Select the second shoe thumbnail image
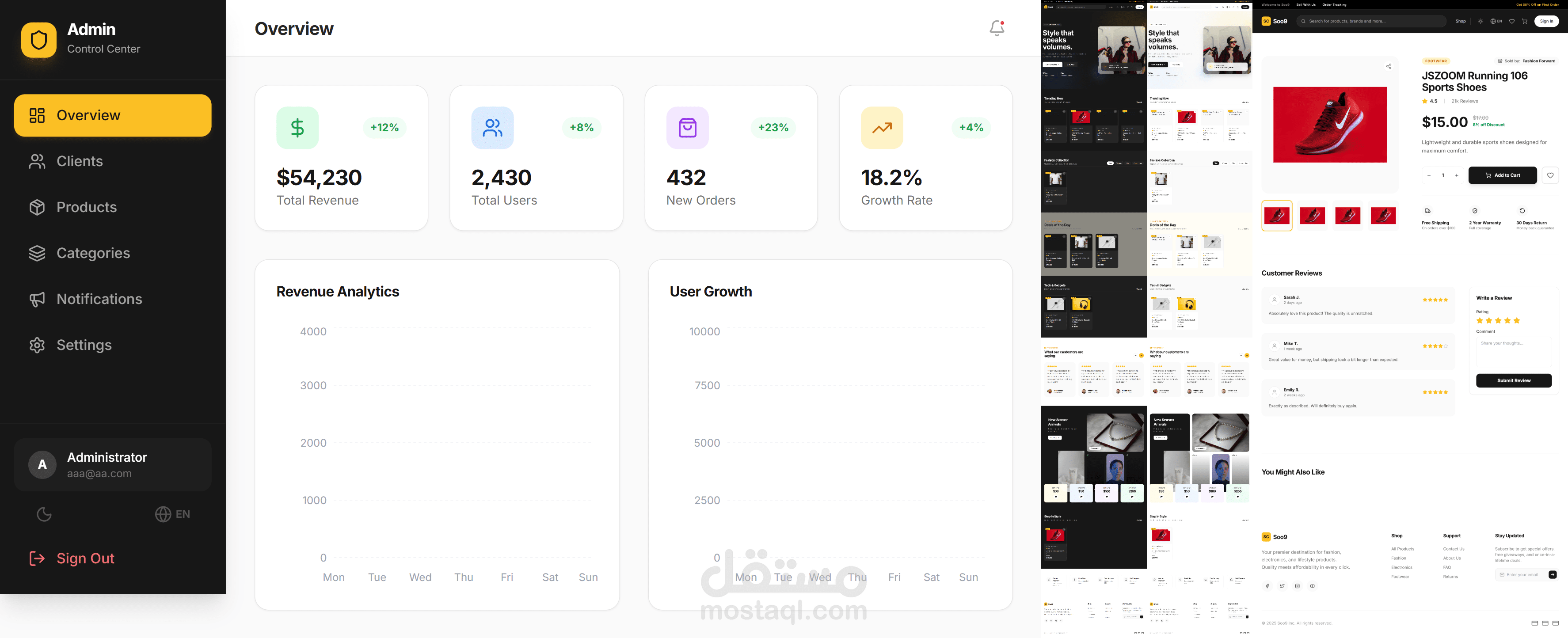 [x=1312, y=216]
